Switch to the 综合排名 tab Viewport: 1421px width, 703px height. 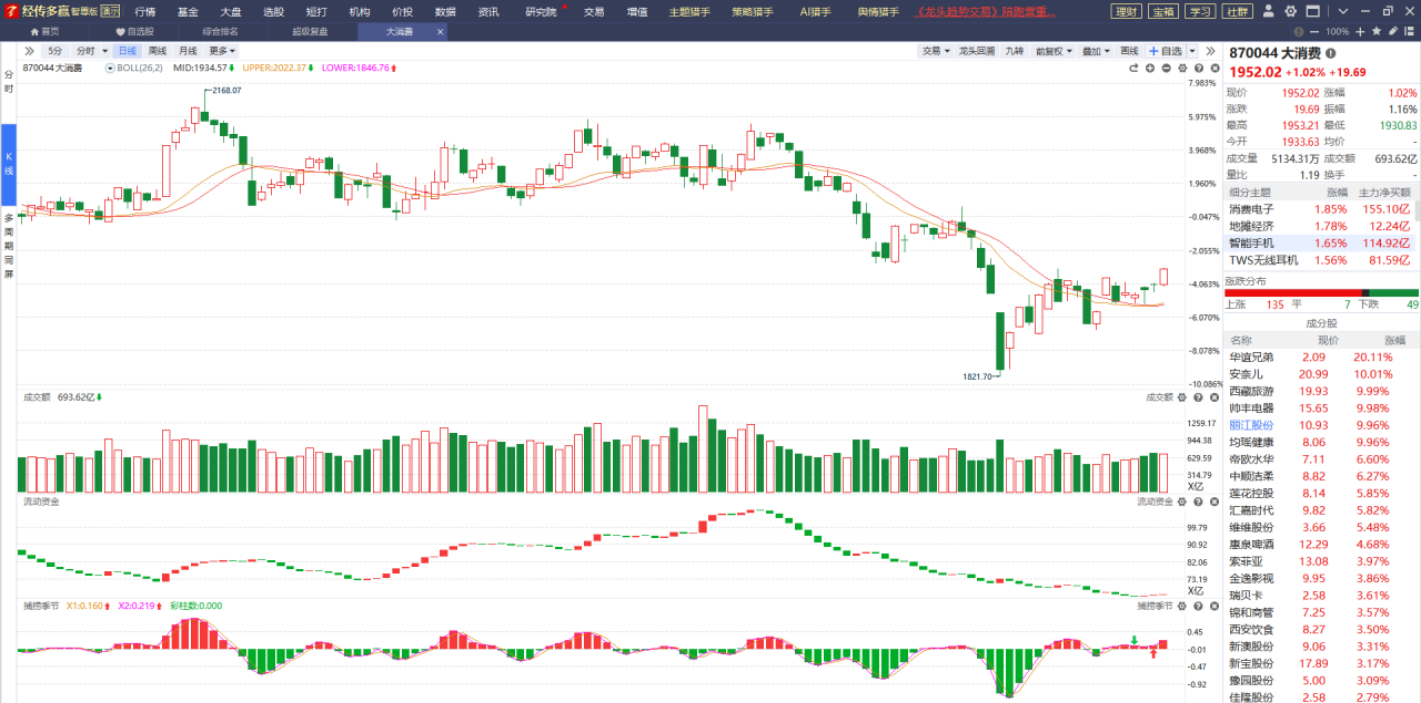coord(220,31)
